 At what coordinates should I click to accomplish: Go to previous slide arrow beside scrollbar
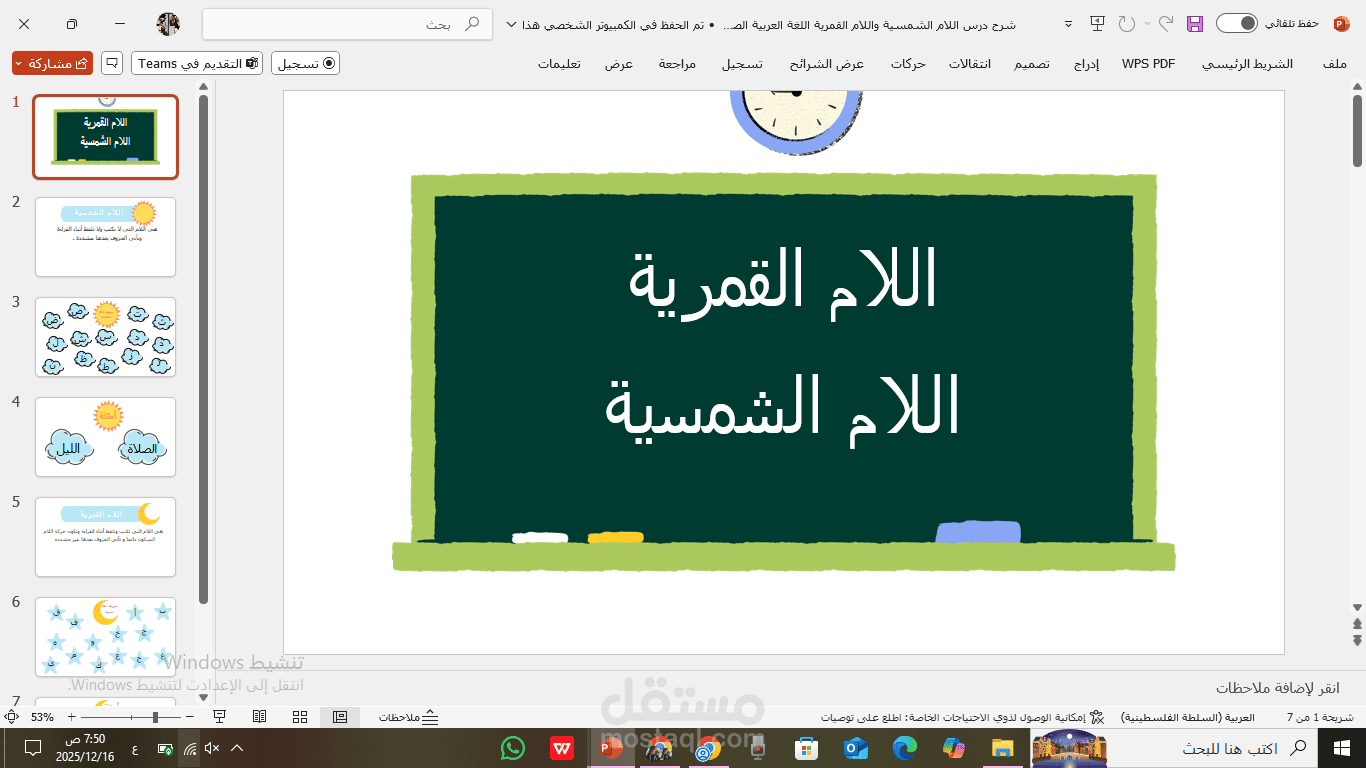pyautogui.click(x=1357, y=624)
